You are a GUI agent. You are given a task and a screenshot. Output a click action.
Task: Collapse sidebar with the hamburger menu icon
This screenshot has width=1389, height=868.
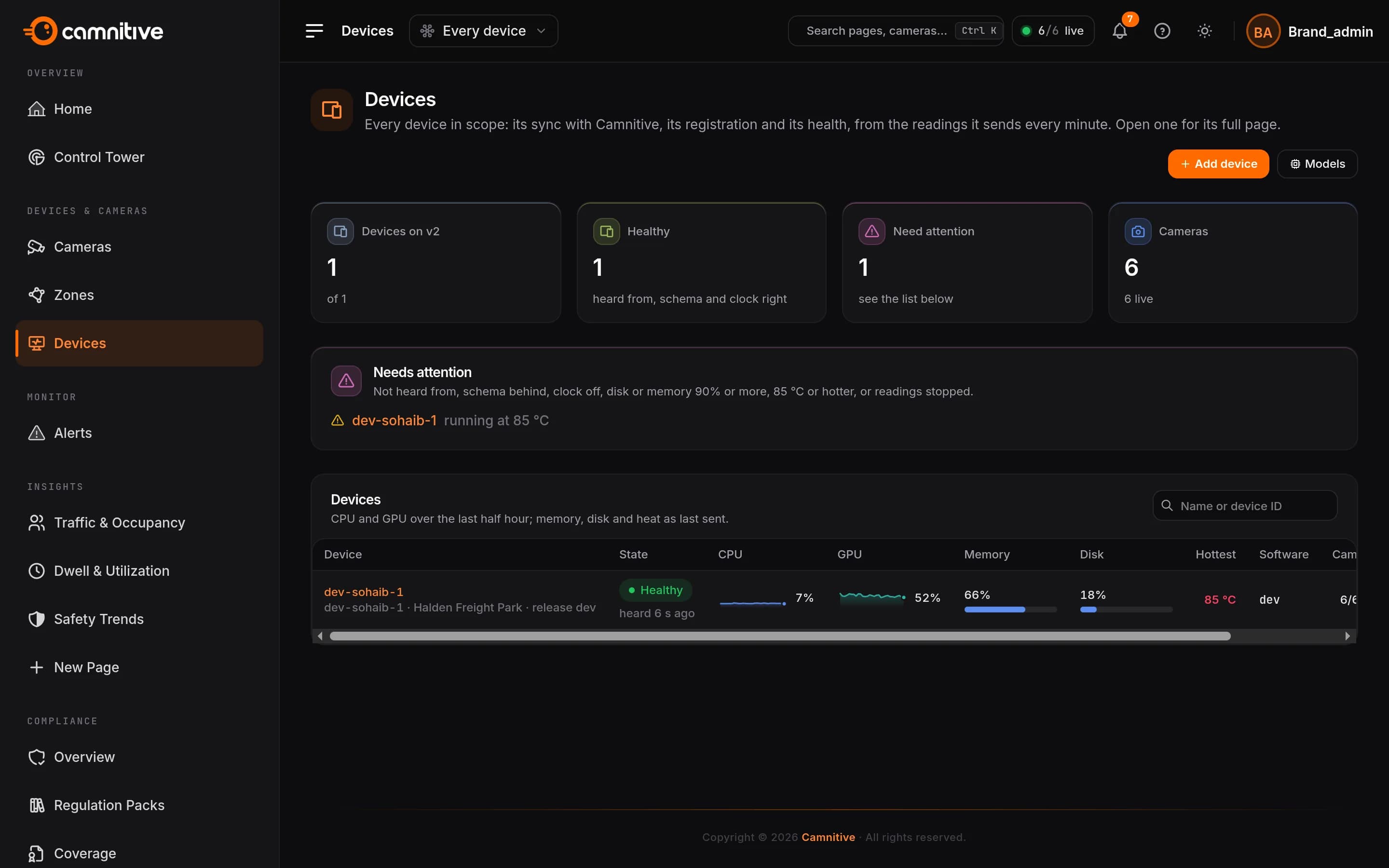314,31
